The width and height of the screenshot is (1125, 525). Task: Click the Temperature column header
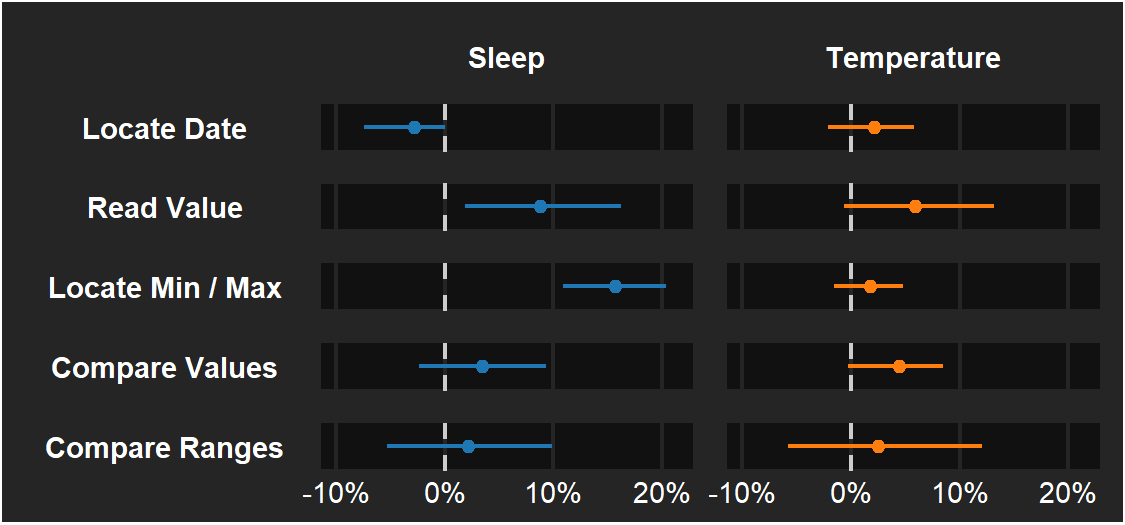pos(913,59)
